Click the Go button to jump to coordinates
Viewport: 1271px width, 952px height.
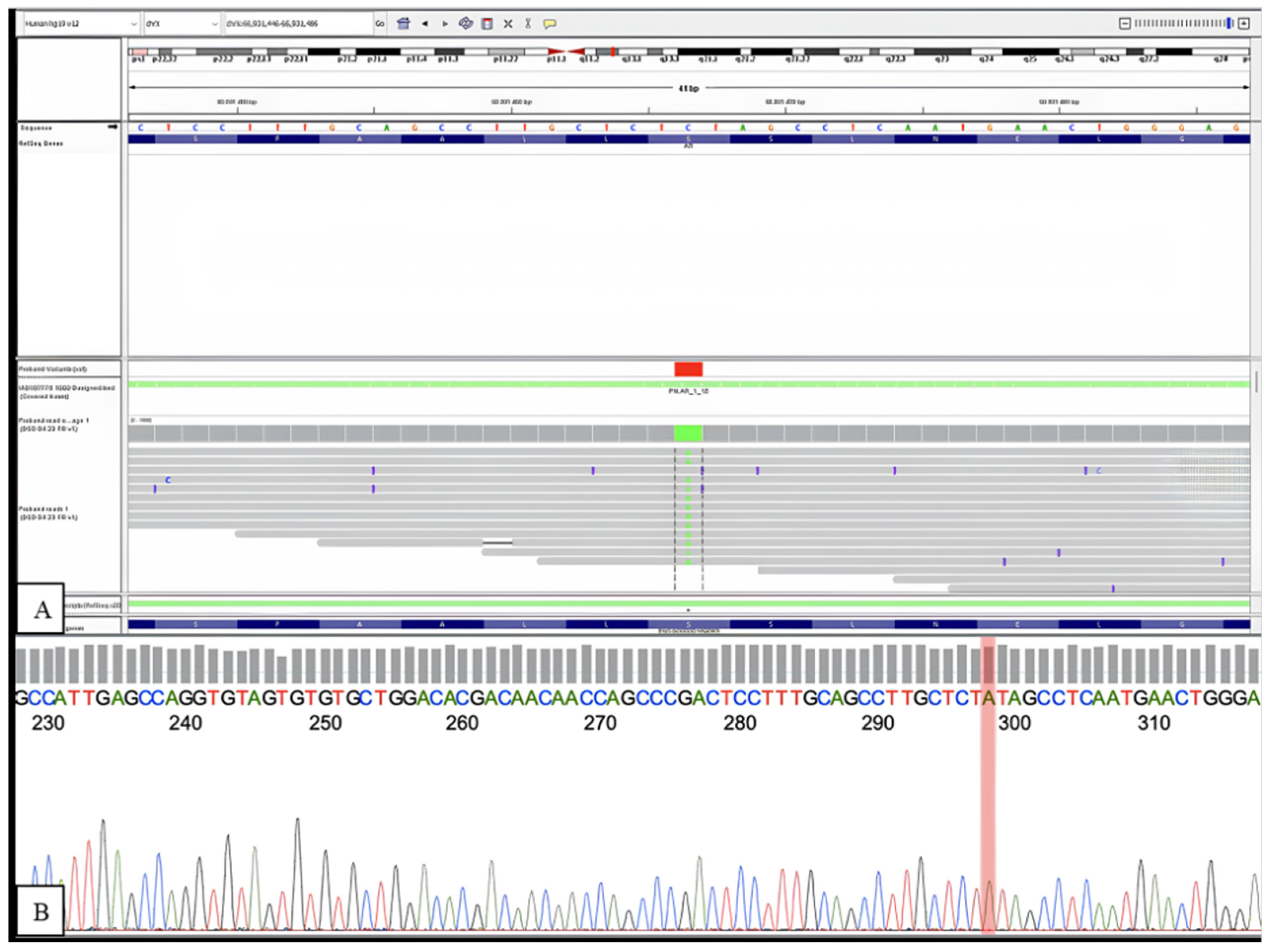pyautogui.click(x=380, y=24)
